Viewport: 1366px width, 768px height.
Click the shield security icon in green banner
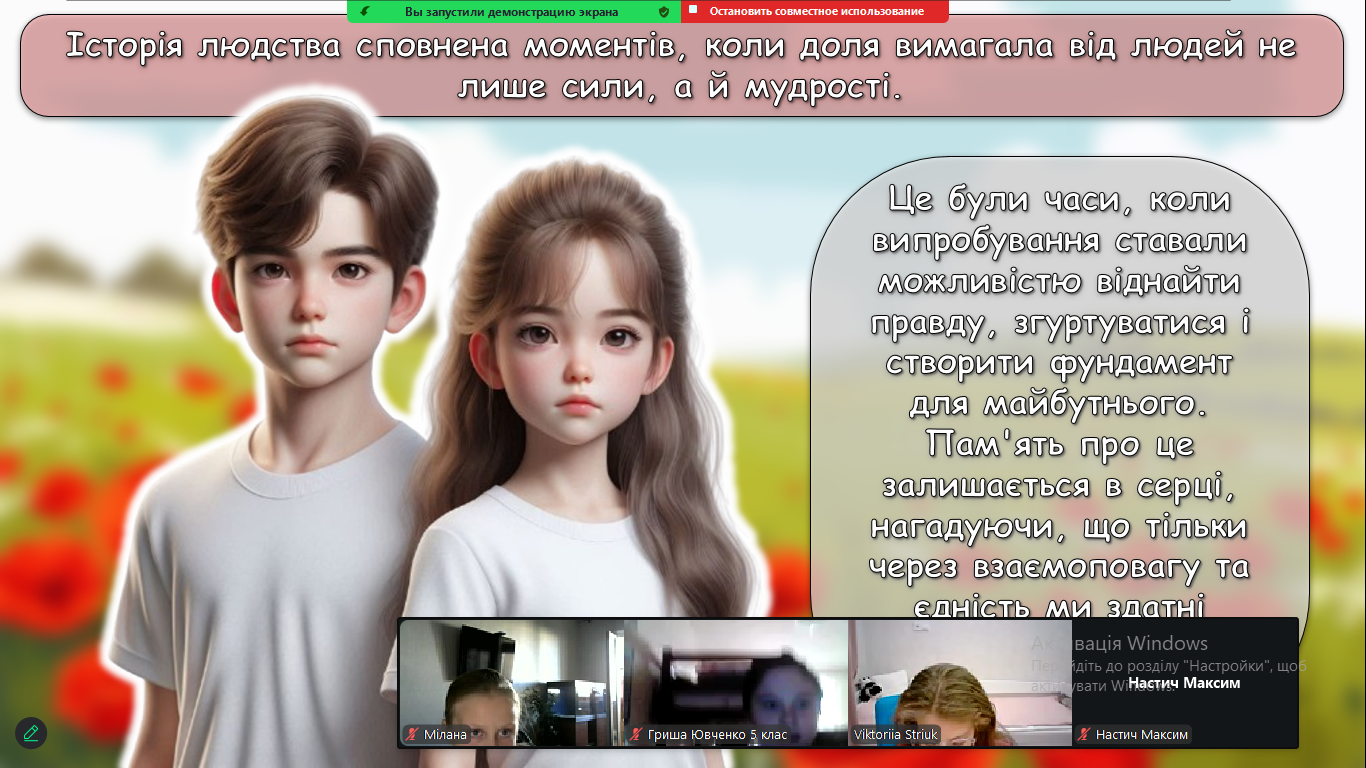pos(664,12)
